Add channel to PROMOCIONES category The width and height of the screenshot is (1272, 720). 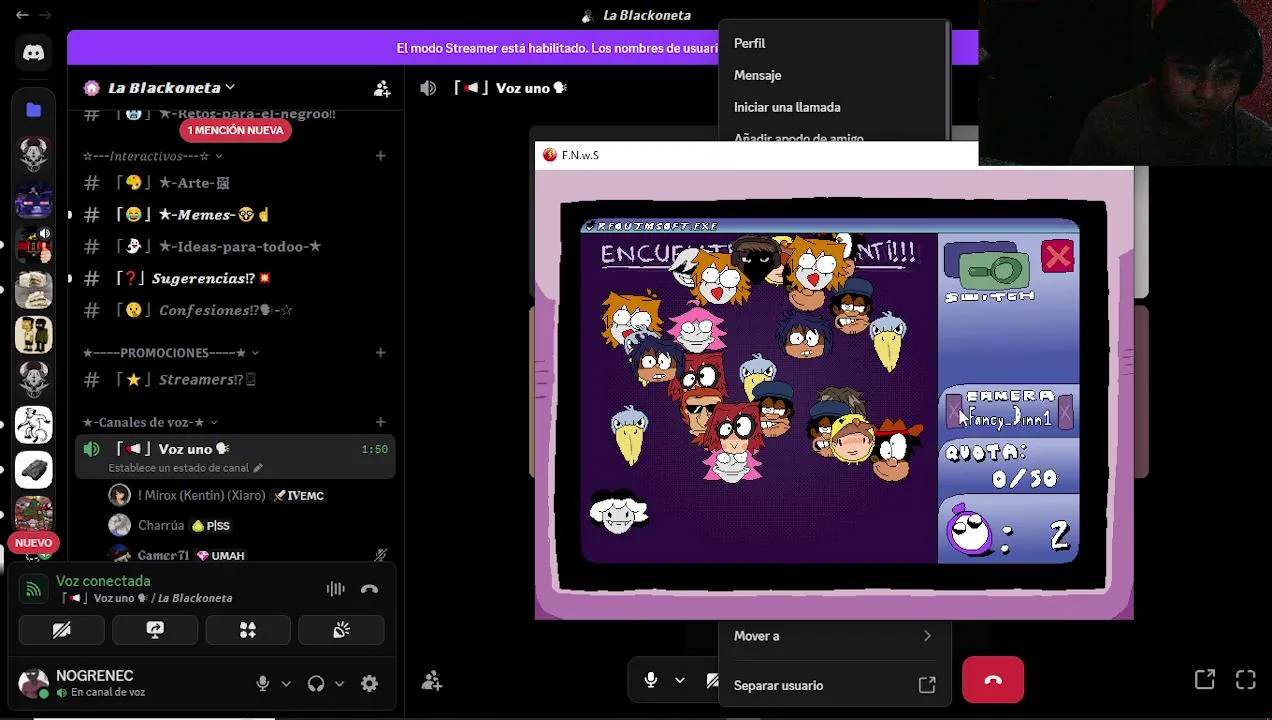click(x=381, y=353)
